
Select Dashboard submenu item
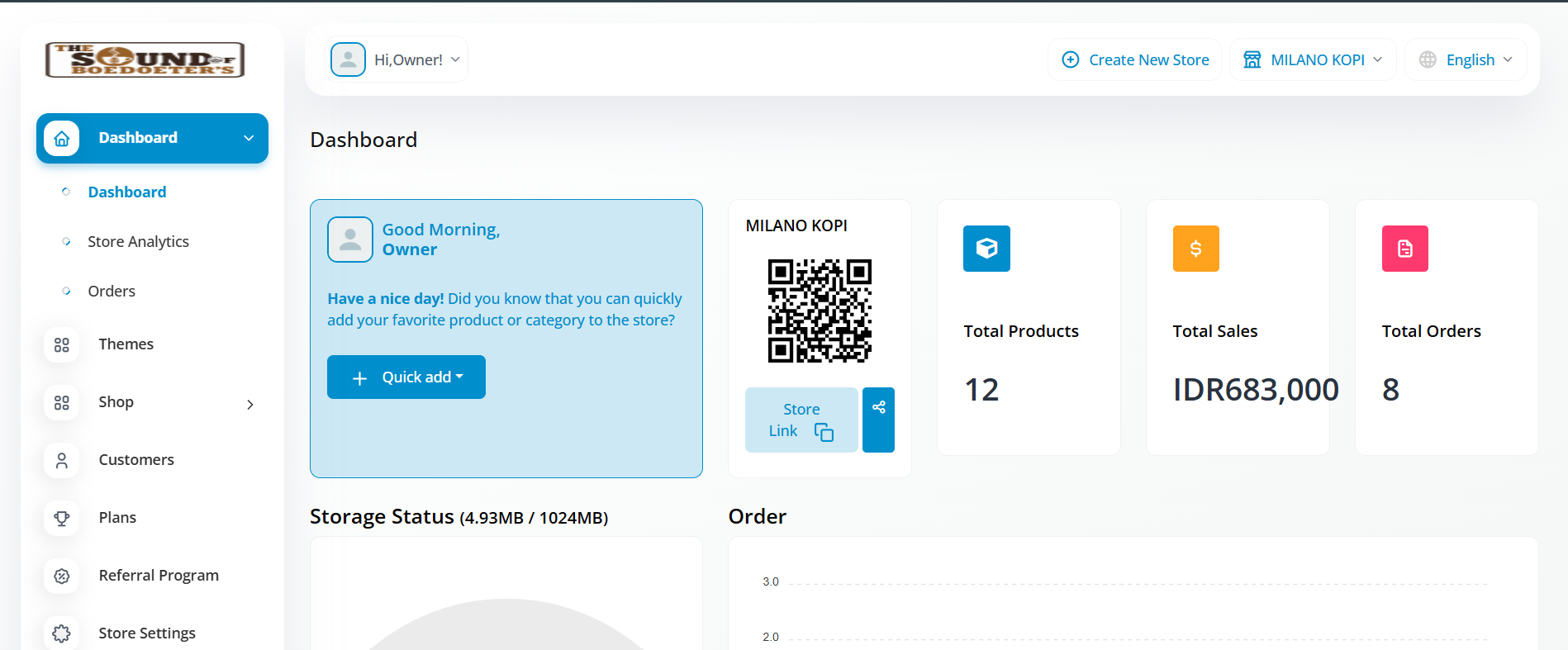(x=127, y=192)
